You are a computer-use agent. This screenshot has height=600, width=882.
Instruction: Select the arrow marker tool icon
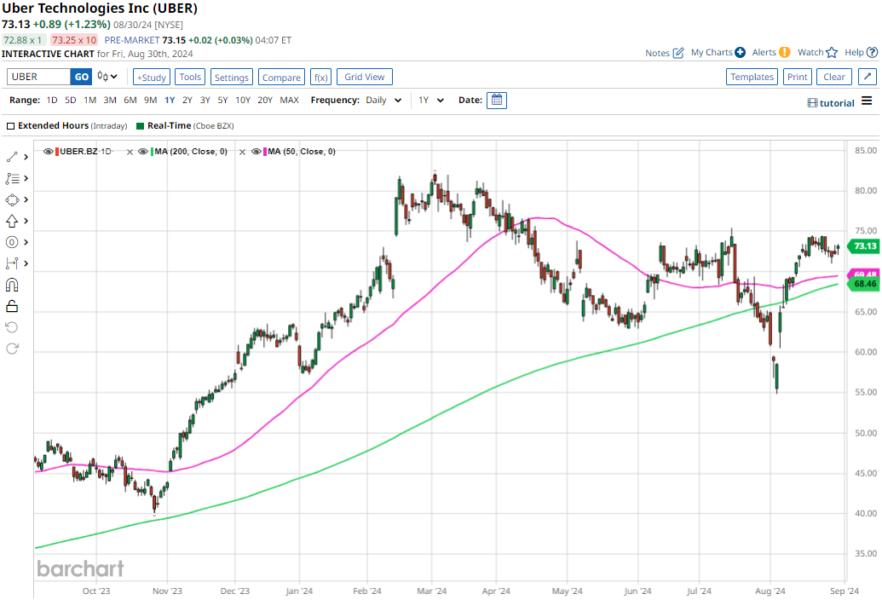pos(12,221)
